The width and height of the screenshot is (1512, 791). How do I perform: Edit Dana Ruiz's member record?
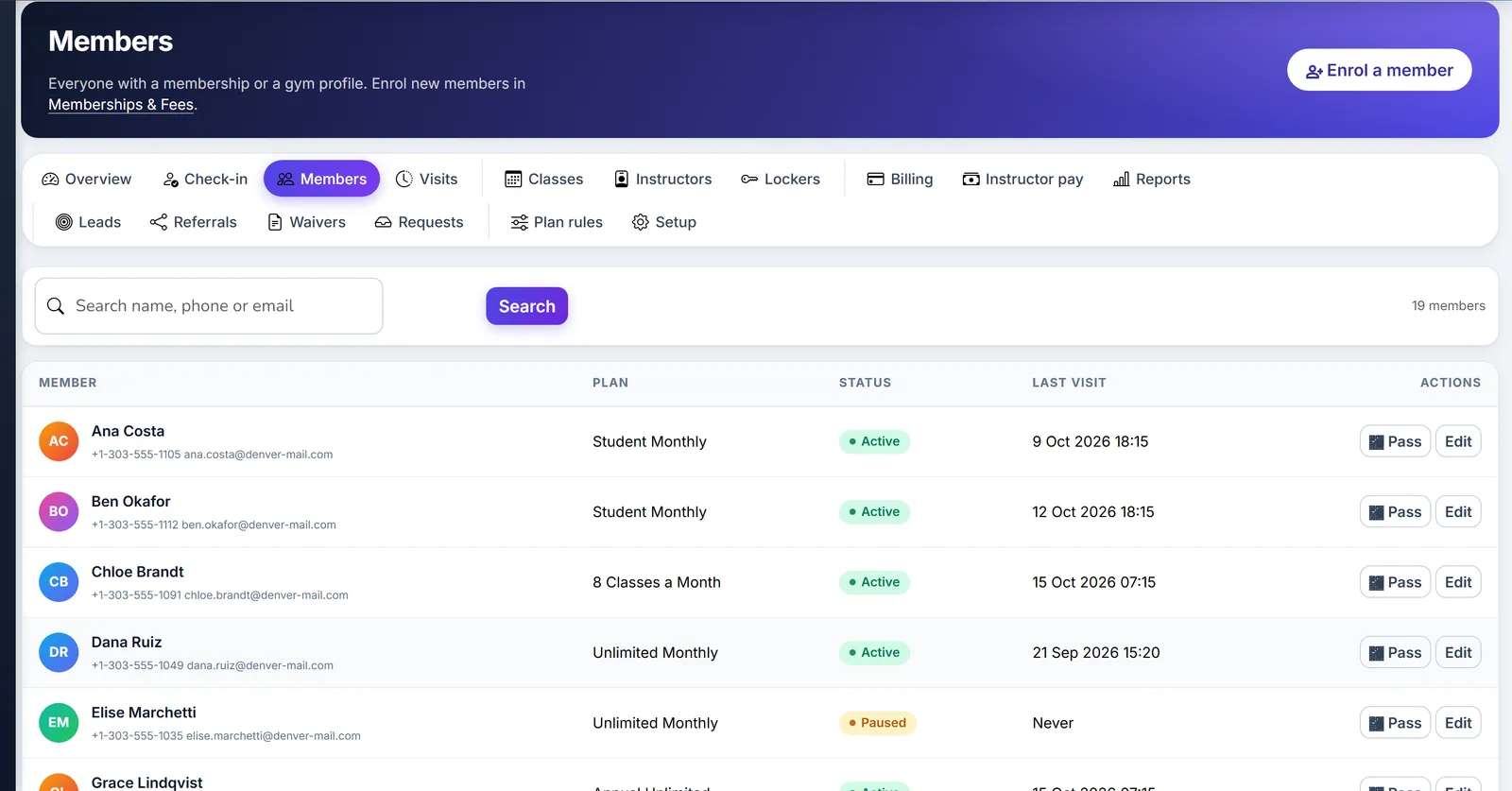point(1458,652)
